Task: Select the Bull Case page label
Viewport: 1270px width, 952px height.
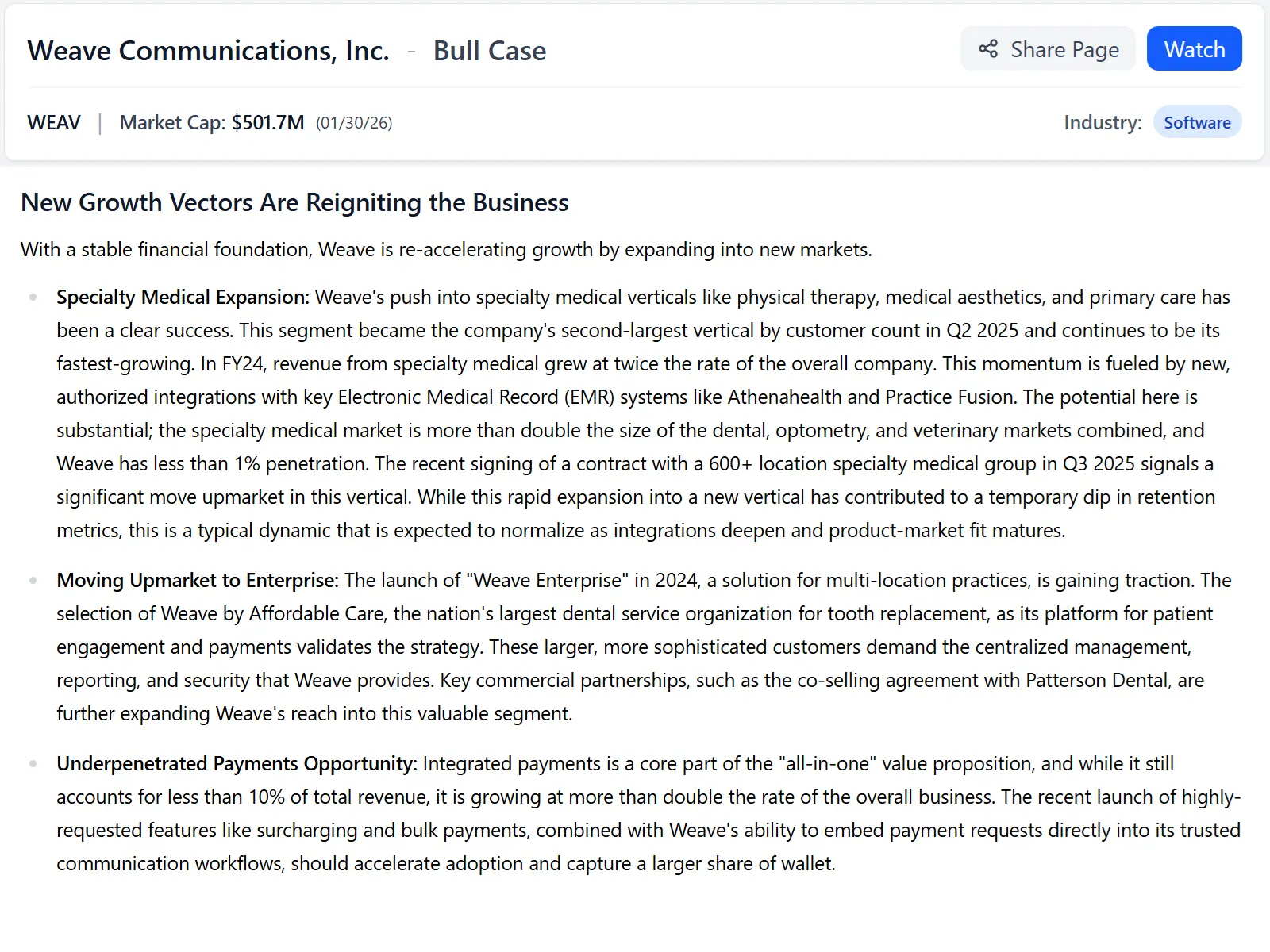Action: point(490,51)
